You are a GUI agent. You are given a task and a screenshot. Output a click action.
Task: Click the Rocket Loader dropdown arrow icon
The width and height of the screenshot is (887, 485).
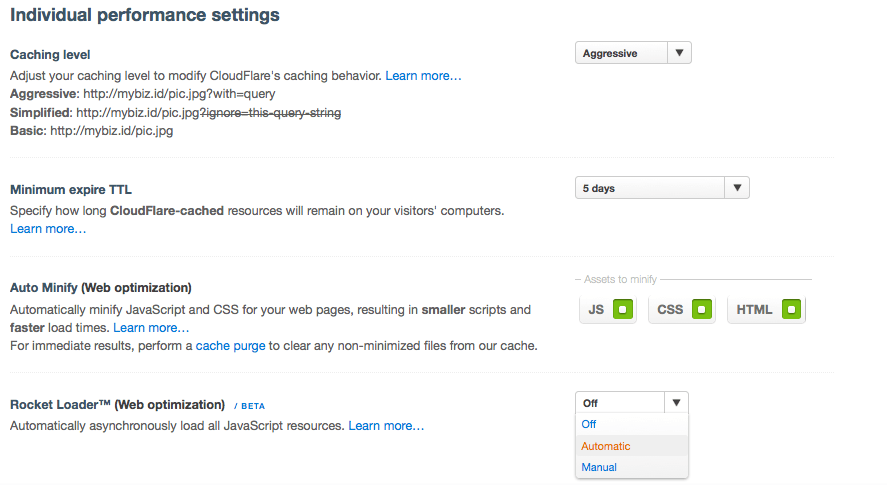[x=676, y=403]
